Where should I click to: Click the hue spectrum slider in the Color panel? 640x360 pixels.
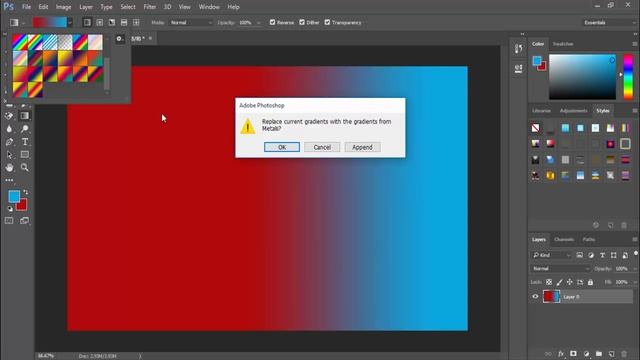click(x=628, y=77)
